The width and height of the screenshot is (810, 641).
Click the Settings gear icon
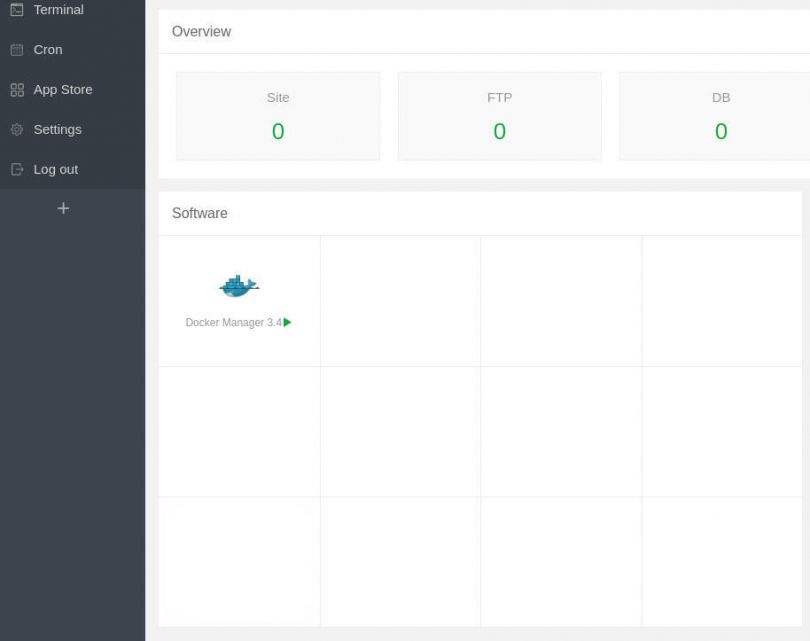pyautogui.click(x=16, y=130)
